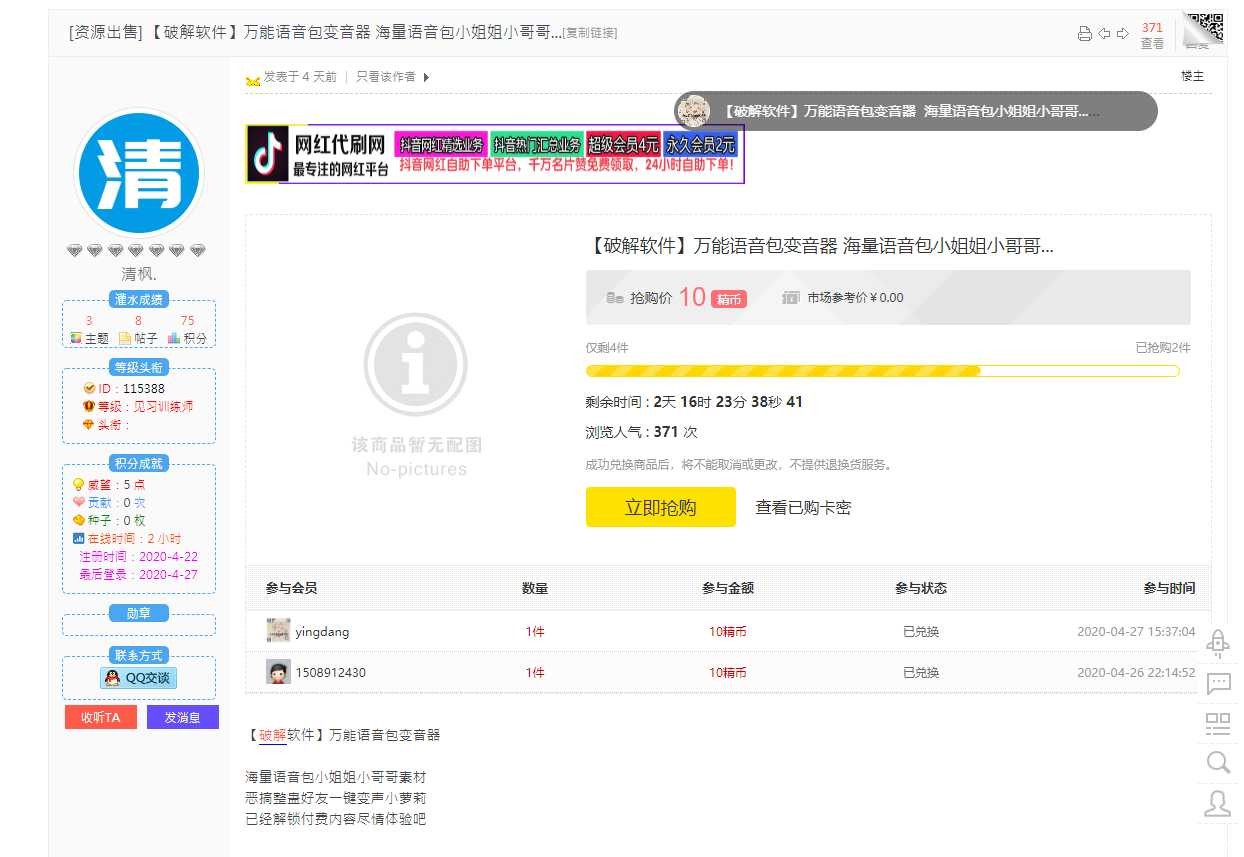Click the 发消息 button

coord(183,717)
